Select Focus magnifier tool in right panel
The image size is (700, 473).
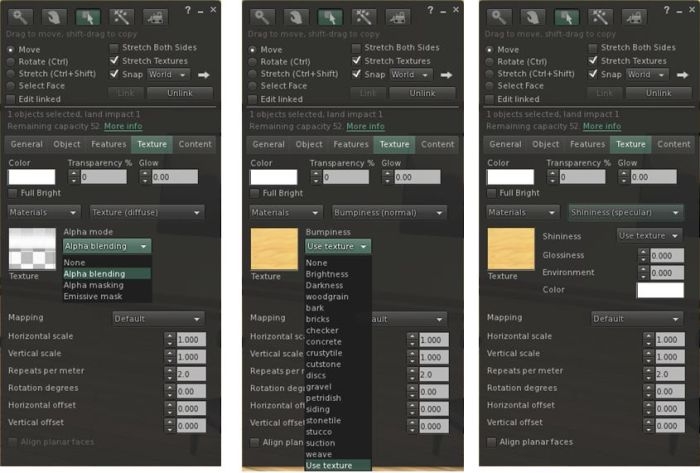coord(499,17)
